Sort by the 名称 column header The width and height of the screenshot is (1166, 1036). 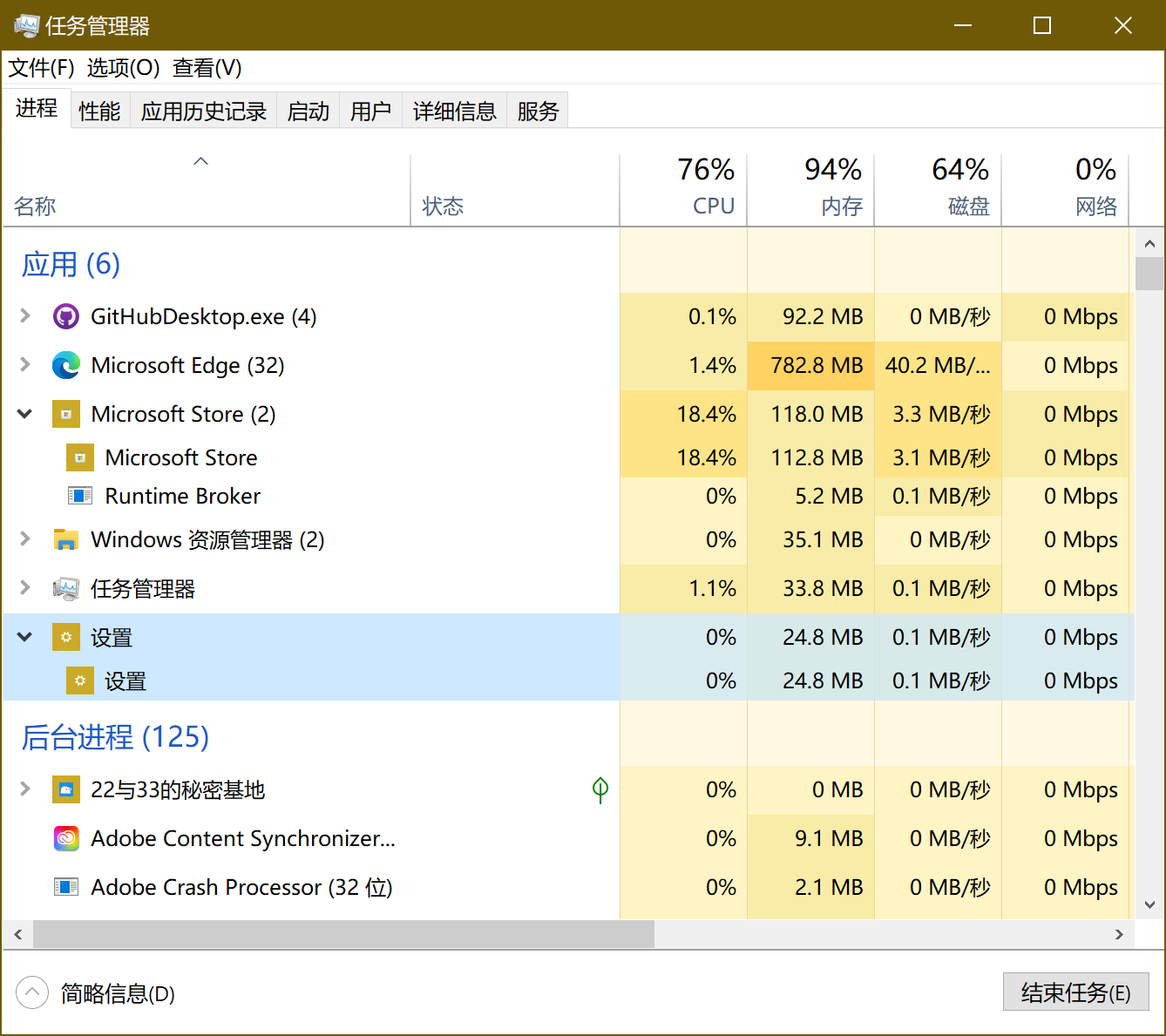[207, 190]
